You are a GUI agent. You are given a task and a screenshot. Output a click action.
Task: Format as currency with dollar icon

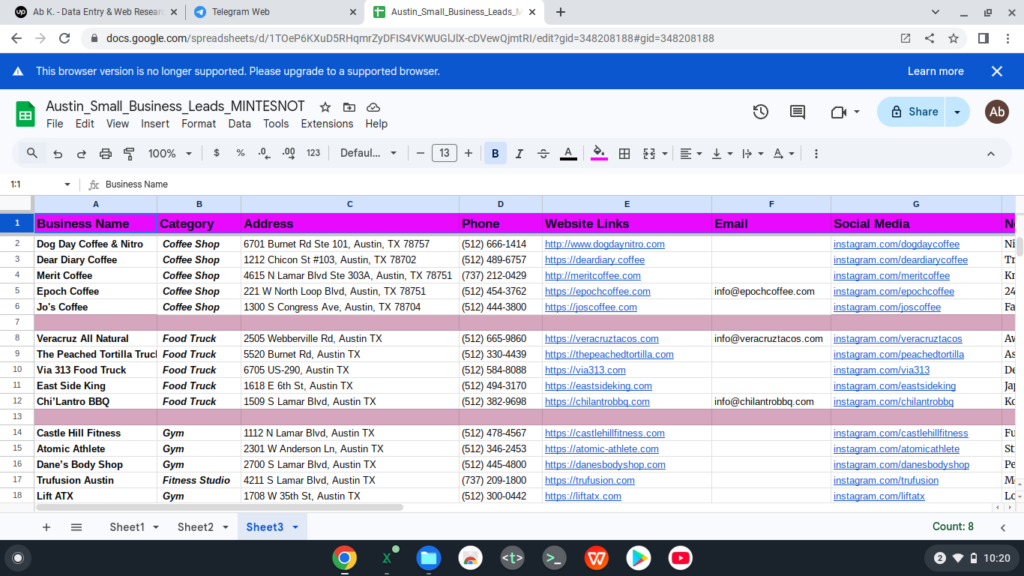coord(216,153)
